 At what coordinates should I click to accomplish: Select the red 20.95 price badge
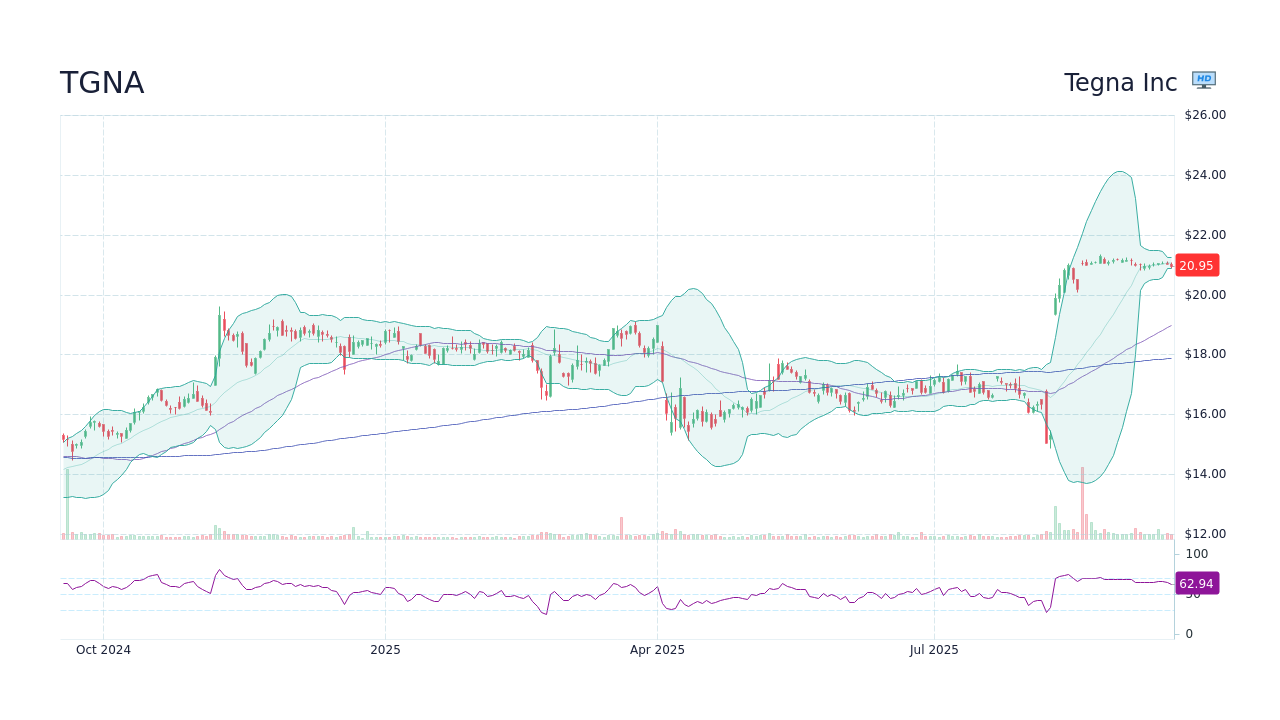(x=1196, y=265)
